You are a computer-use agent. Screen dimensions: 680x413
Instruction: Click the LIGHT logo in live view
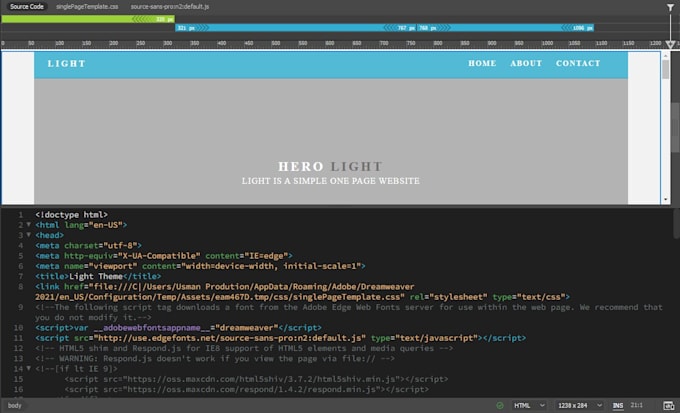pyautogui.click(x=66, y=64)
